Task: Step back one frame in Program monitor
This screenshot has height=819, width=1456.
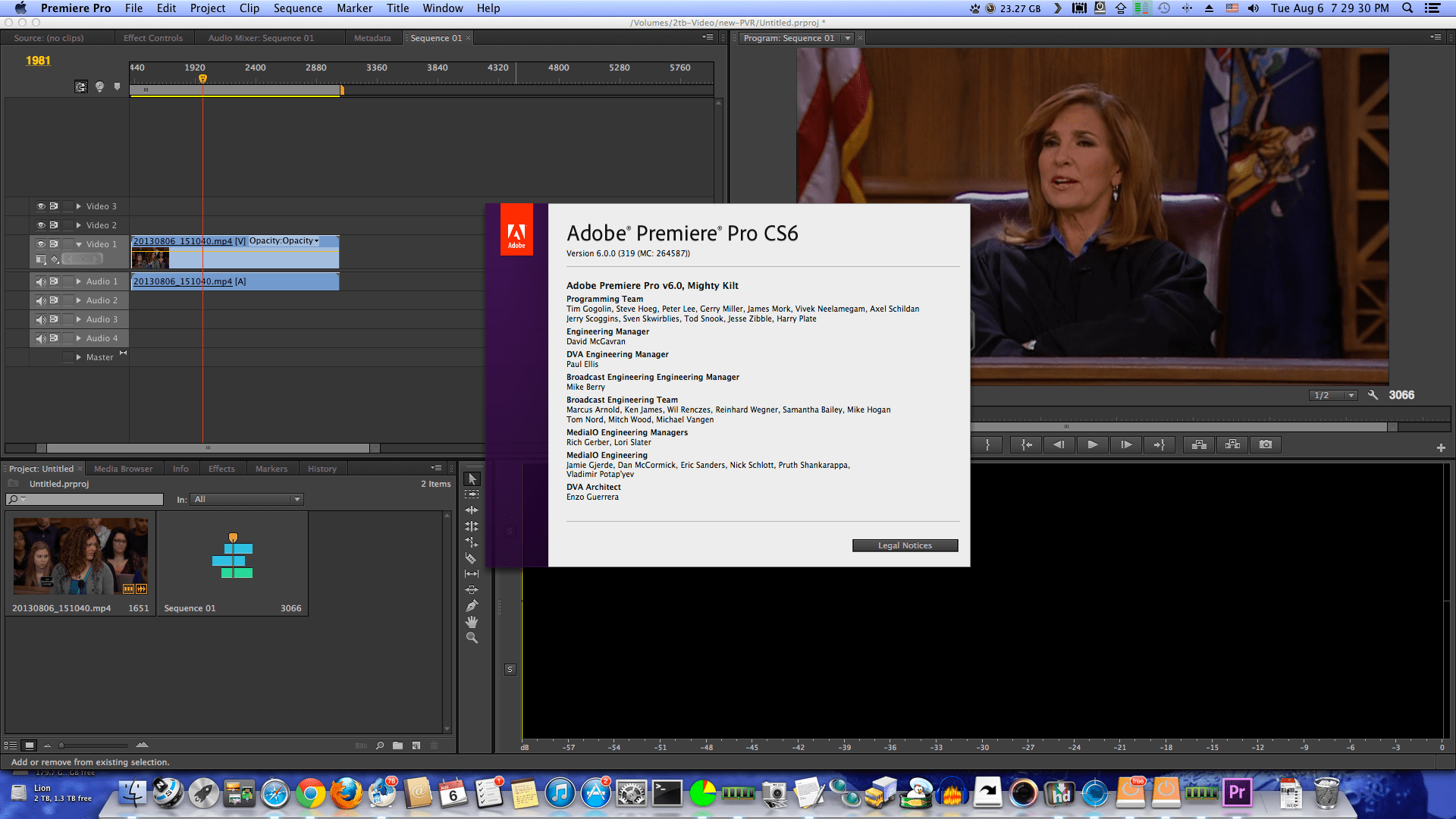Action: pyautogui.click(x=1059, y=445)
